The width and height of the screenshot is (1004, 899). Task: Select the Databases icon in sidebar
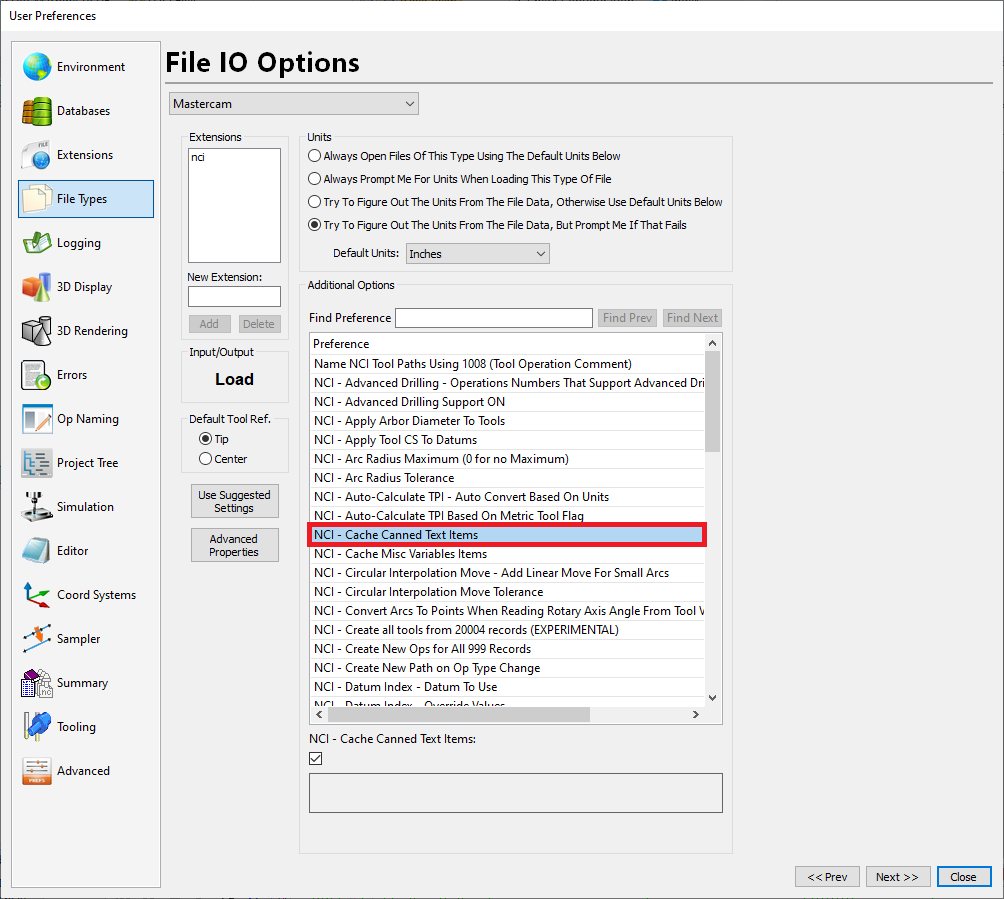[x=37, y=111]
